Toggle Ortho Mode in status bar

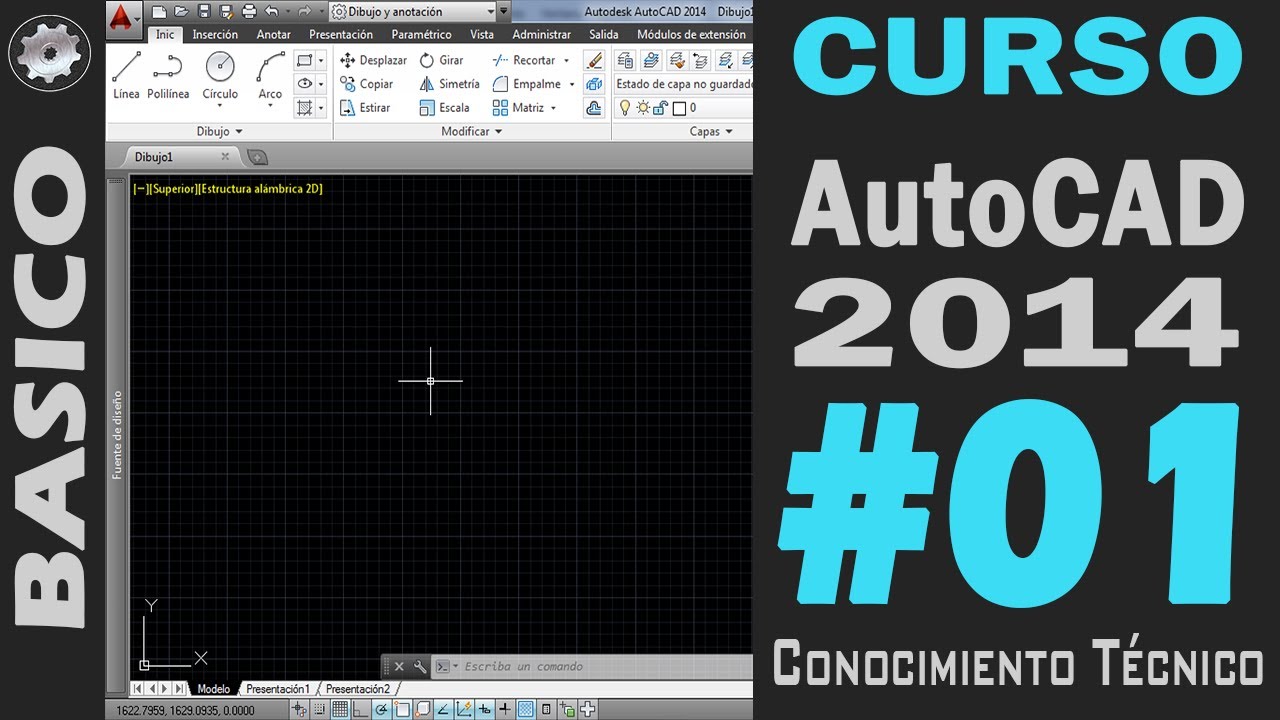(x=361, y=710)
